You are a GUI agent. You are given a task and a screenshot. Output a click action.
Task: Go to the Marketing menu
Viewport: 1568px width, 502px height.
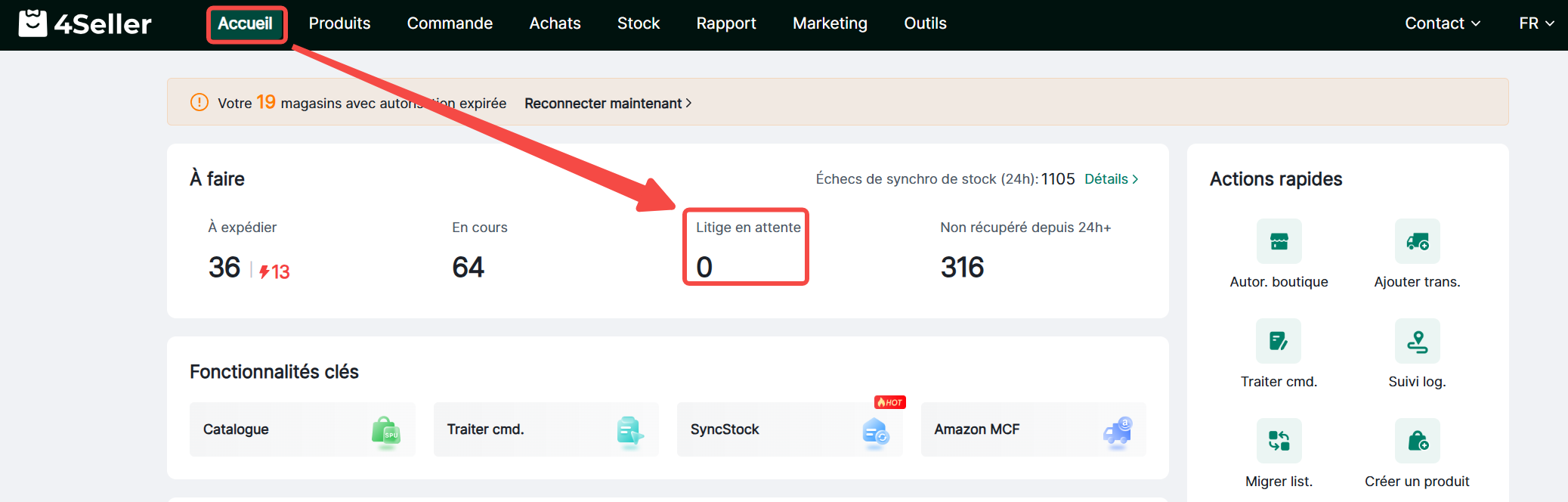point(830,23)
